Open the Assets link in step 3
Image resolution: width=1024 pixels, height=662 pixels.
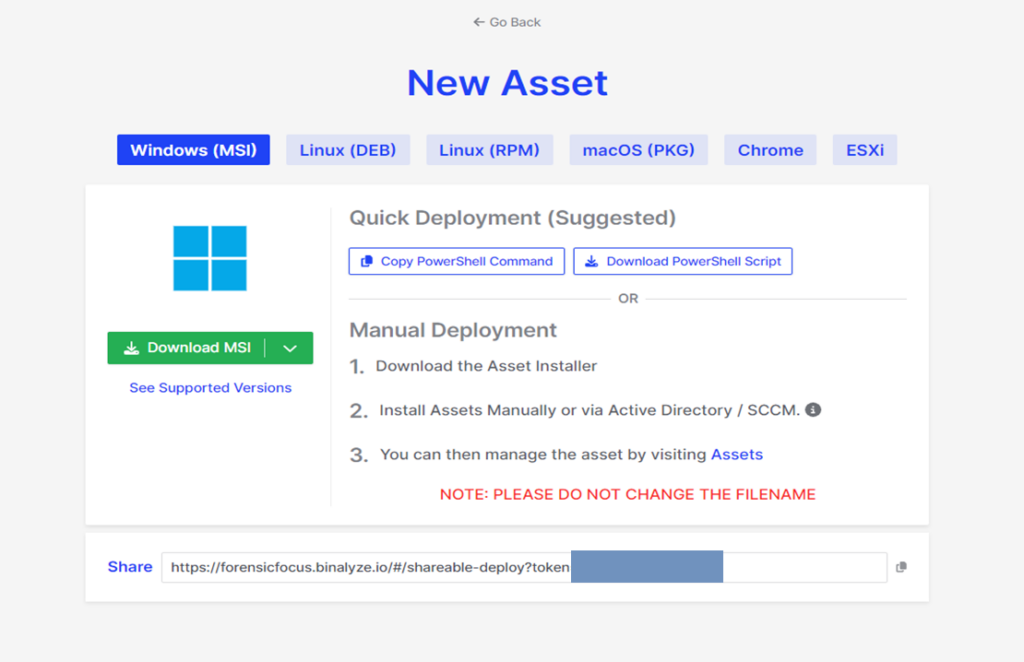tap(737, 454)
